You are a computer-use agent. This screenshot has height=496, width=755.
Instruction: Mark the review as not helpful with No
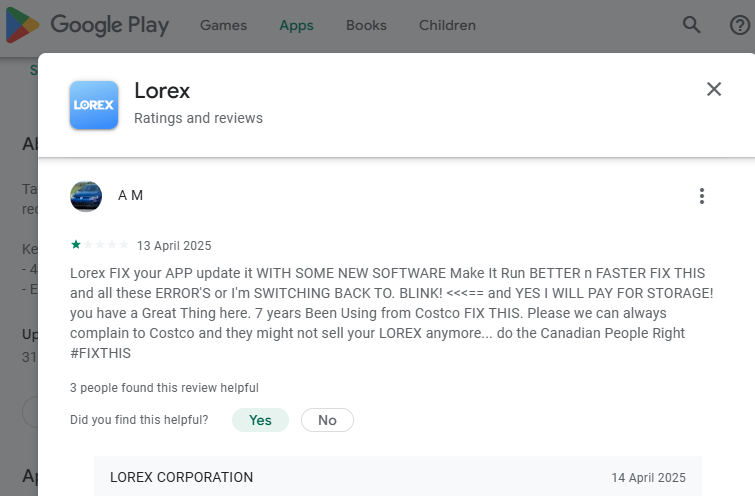[x=327, y=420]
